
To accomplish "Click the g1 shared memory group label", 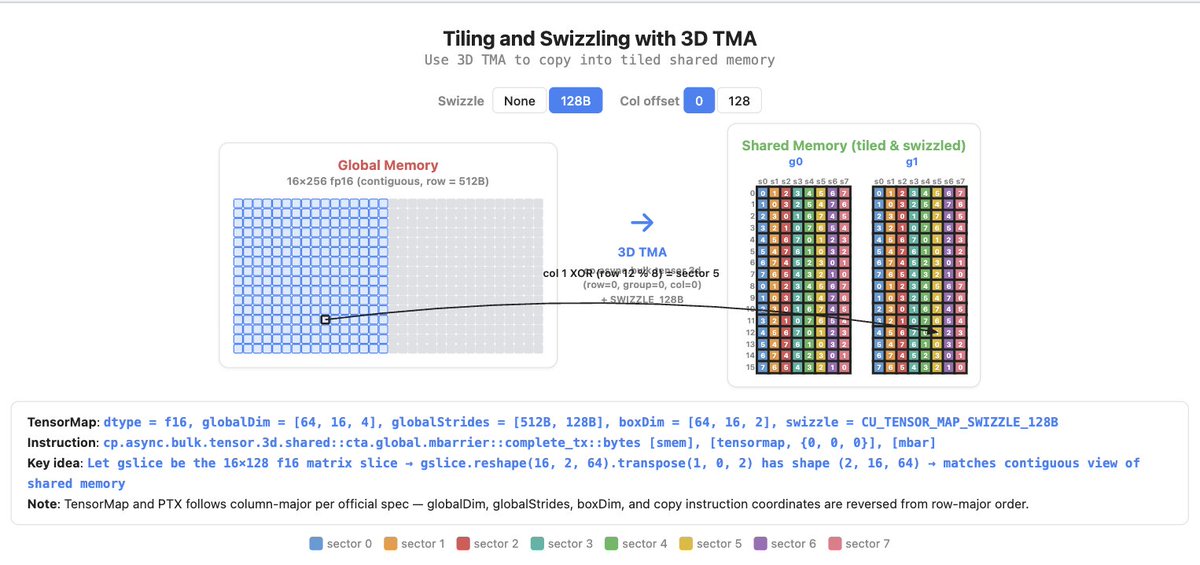I will [x=912, y=161].
